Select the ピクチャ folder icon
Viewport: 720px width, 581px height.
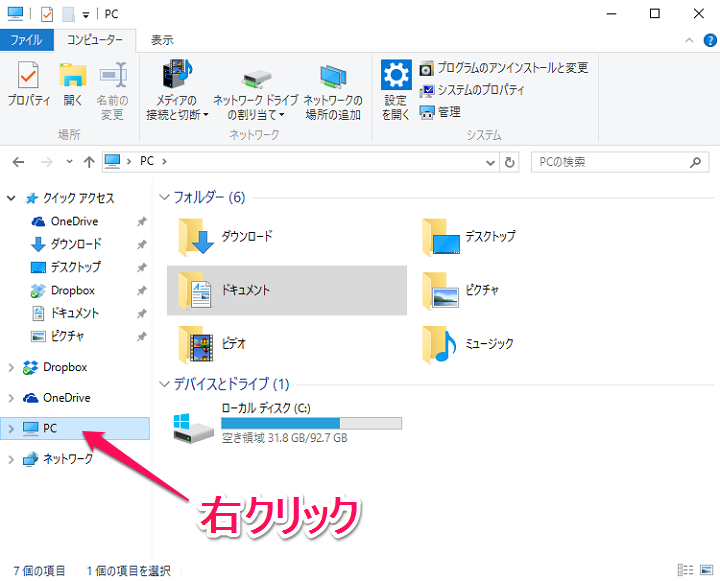tap(440, 290)
